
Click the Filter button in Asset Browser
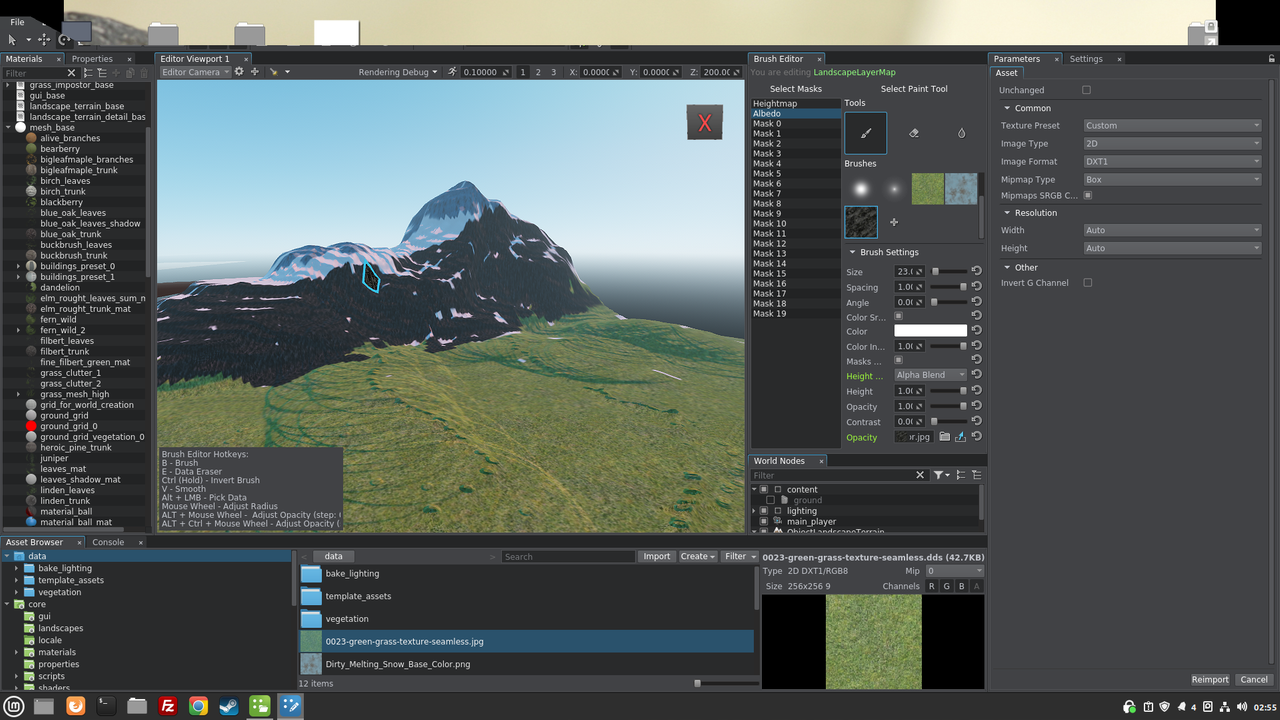739,556
